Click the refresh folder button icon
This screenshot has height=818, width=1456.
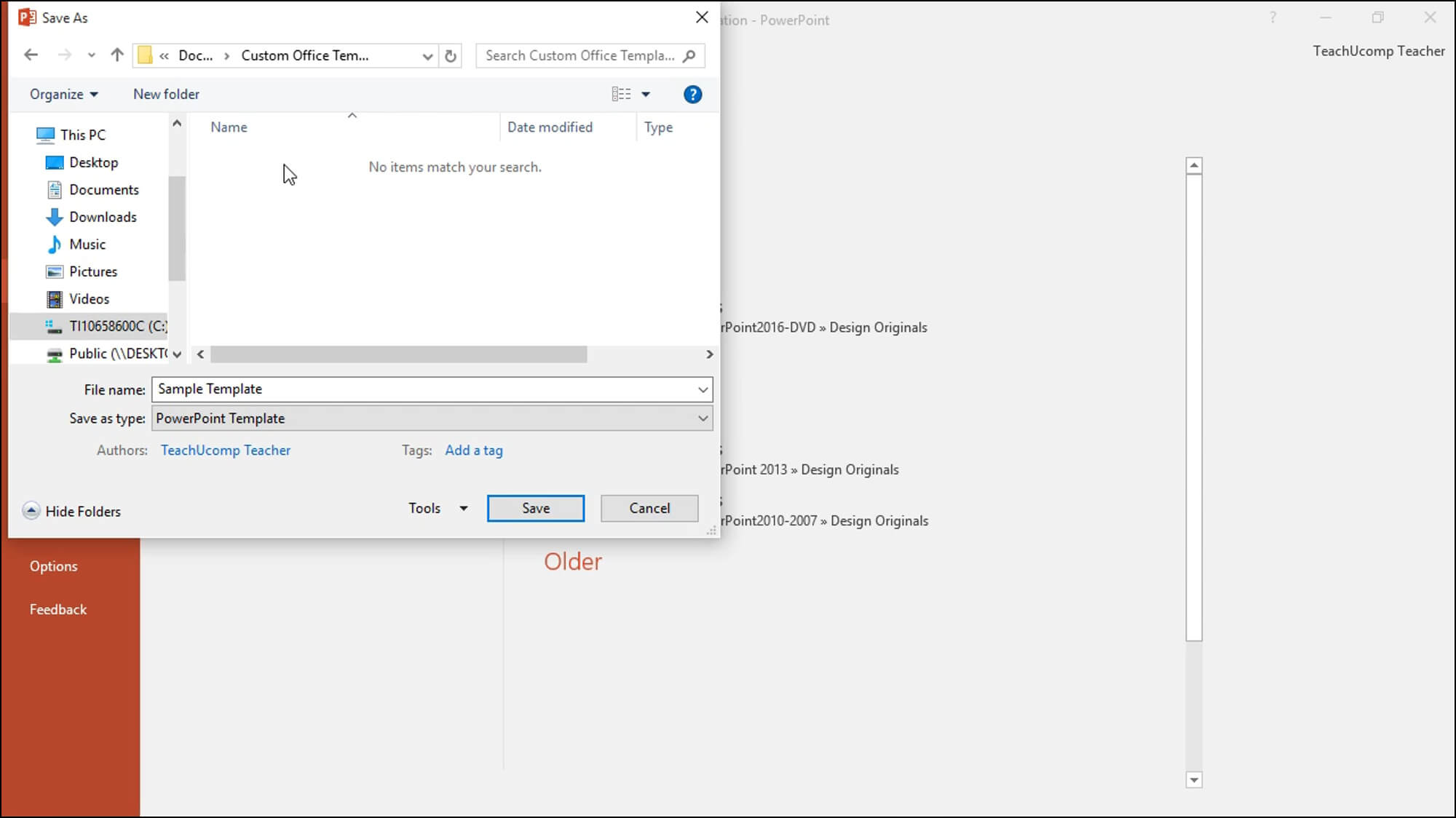(451, 55)
